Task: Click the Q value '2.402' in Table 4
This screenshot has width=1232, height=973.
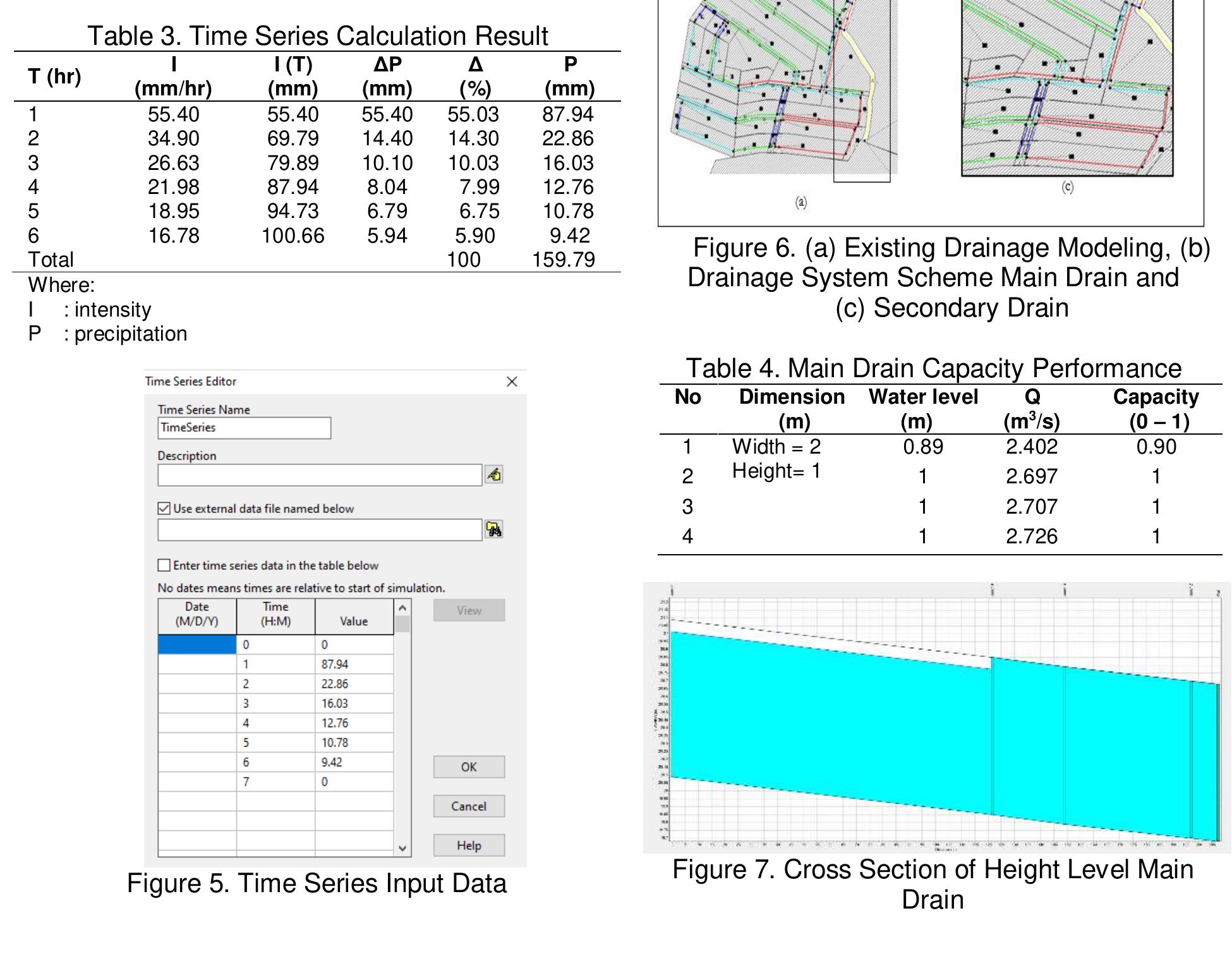Action: (1032, 447)
